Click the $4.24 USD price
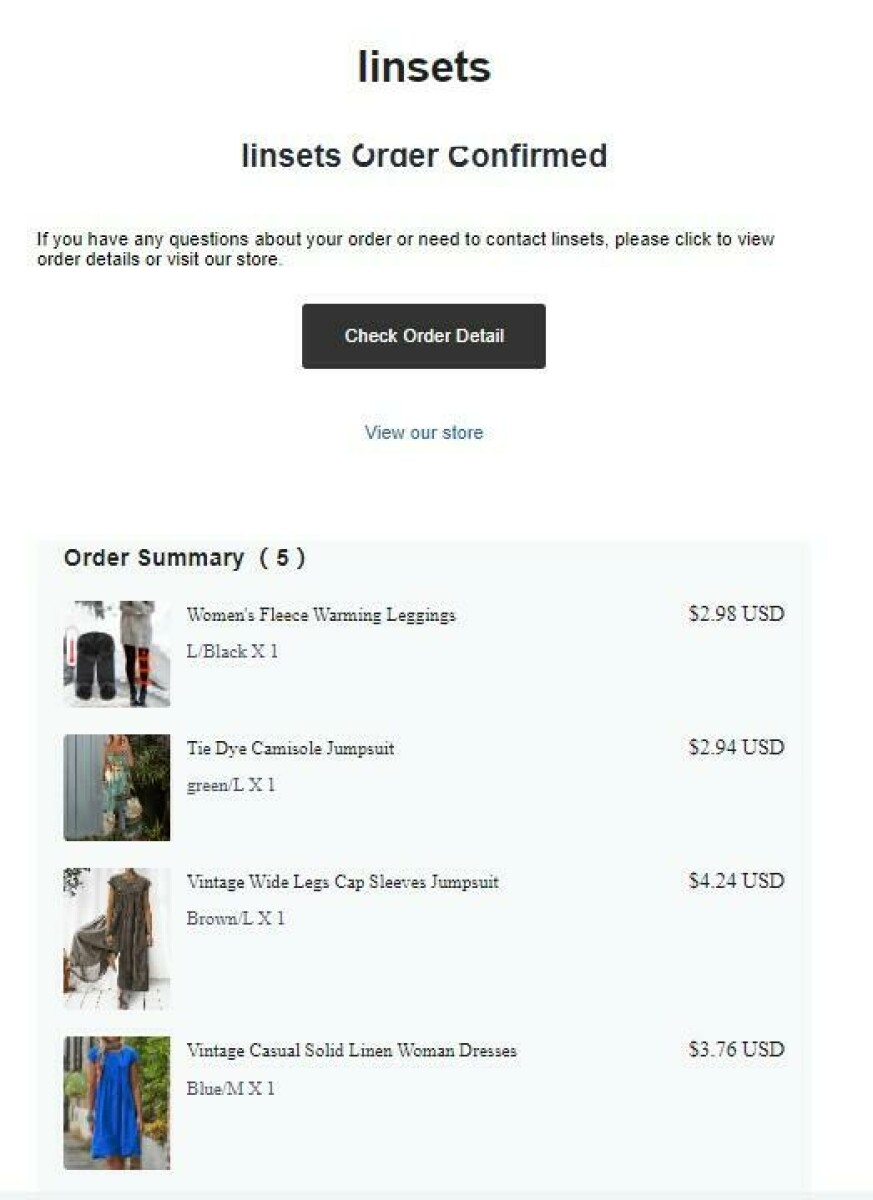 coord(736,881)
